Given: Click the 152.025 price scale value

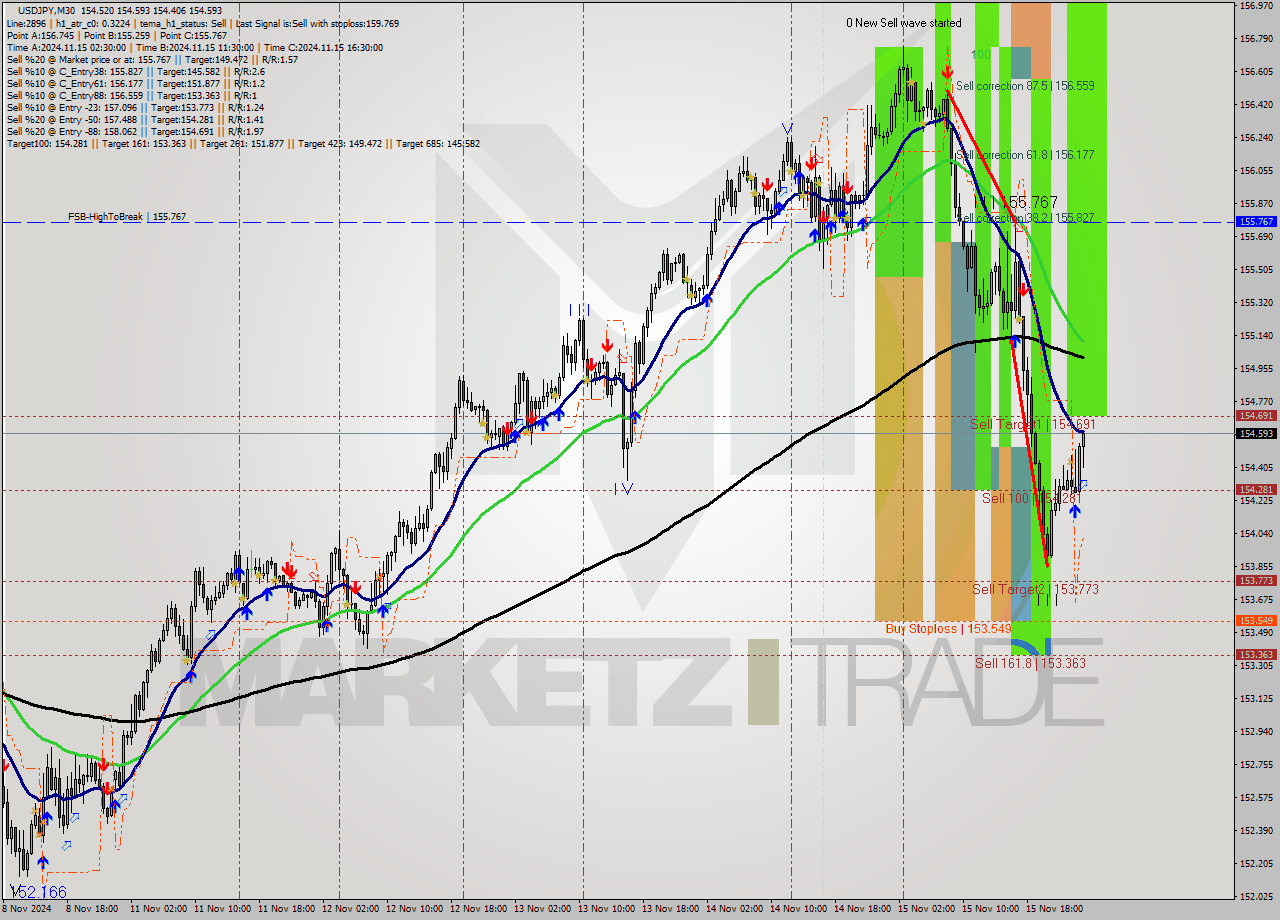Looking at the screenshot, I should (x=1255, y=896).
